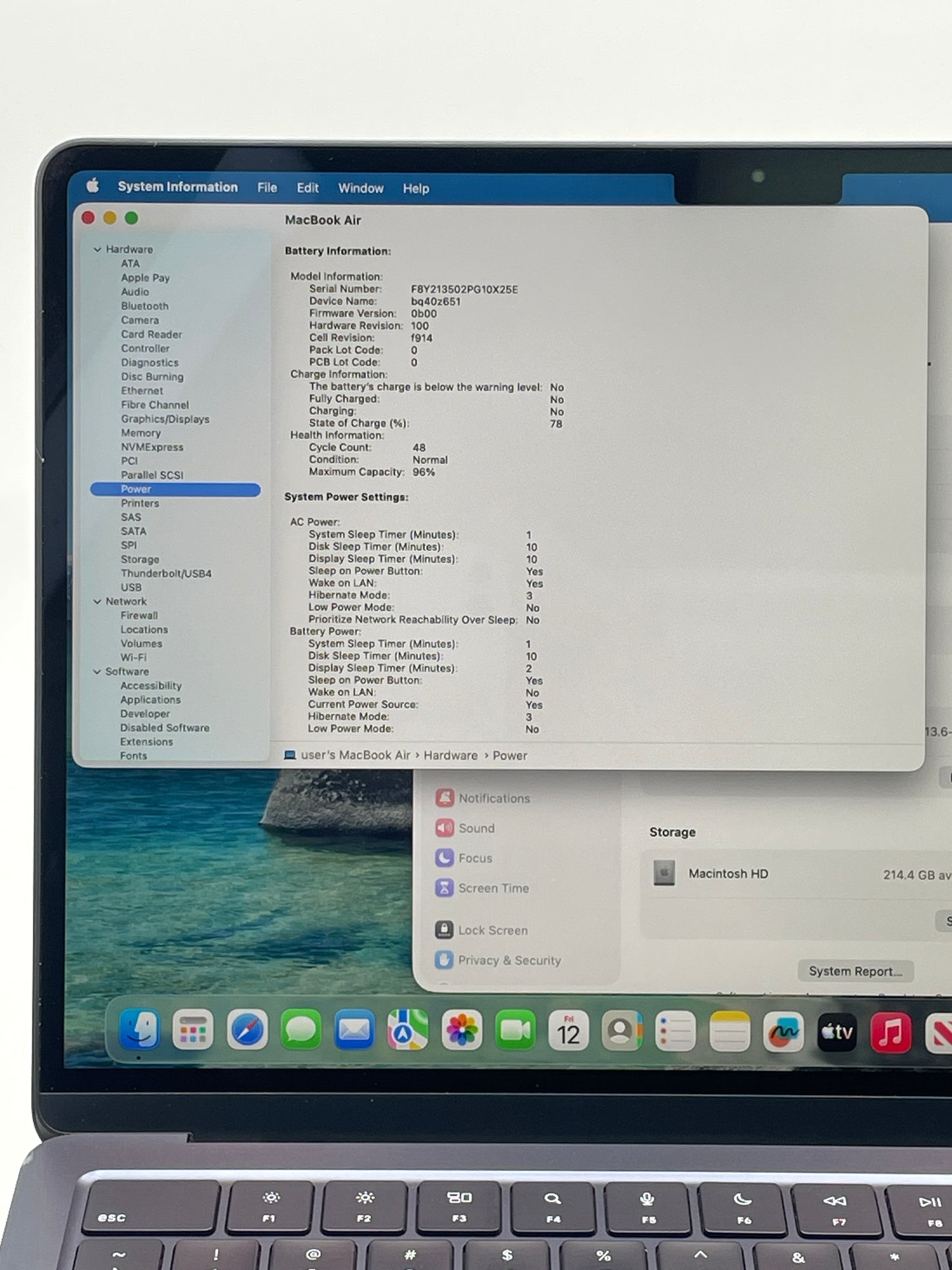Select Memory in Hardware list
The image size is (952, 1270).
click(x=141, y=433)
